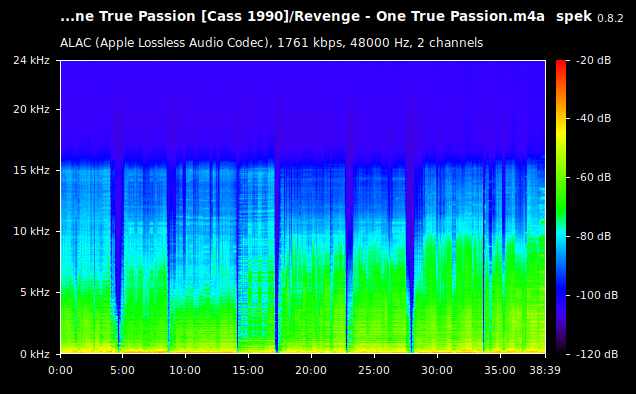Click the -20 dB scale label
This screenshot has width=636, height=394.
coord(593,60)
